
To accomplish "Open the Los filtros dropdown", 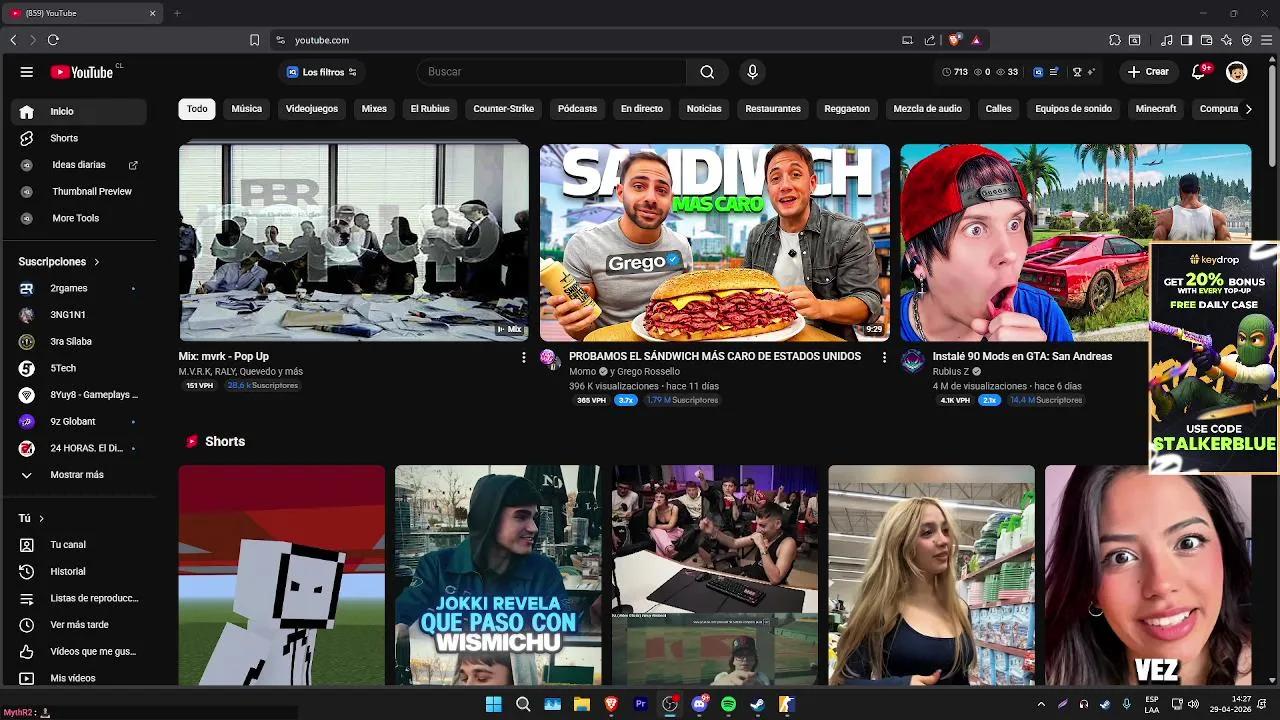I will click(321, 72).
